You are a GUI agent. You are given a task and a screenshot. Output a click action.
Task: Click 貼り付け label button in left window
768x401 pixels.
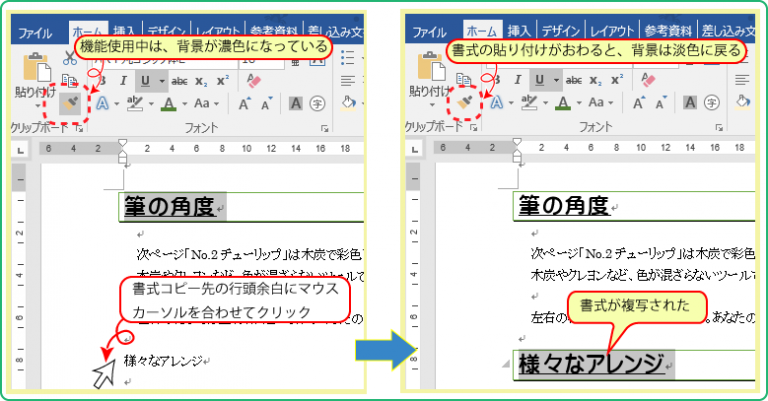pos(34,92)
